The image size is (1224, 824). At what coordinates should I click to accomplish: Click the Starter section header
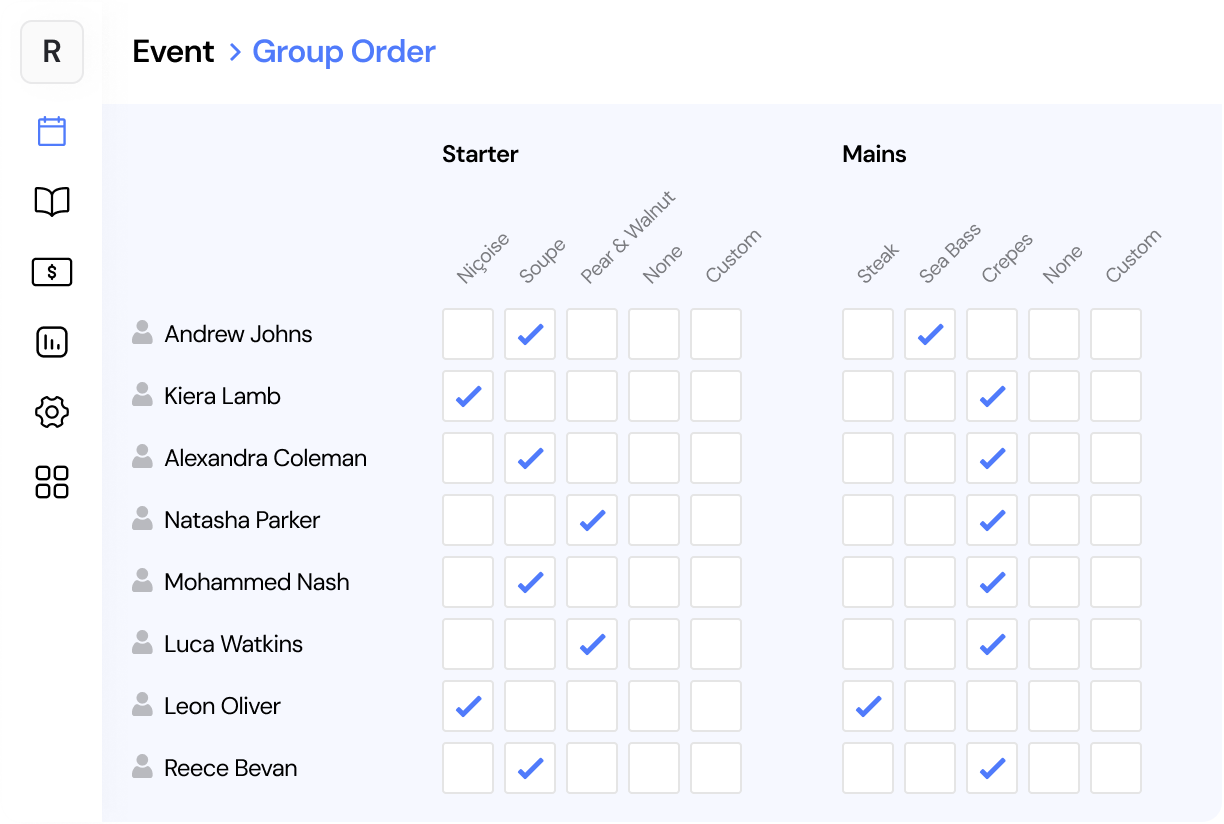pyautogui.click(x=480, y=154)
